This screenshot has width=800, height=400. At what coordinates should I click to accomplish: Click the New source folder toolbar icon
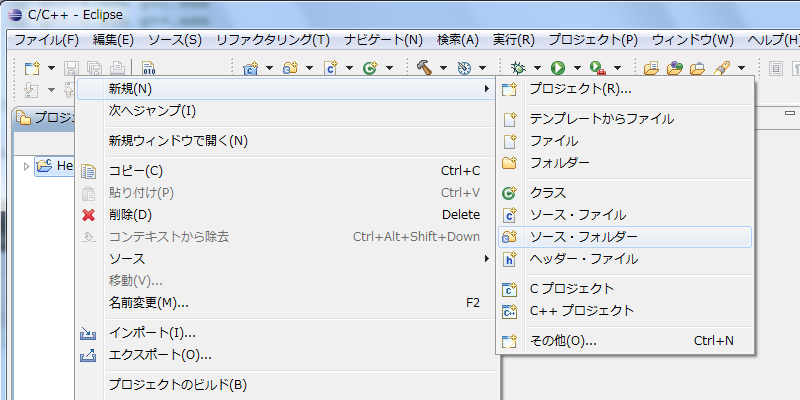point(290,68)
